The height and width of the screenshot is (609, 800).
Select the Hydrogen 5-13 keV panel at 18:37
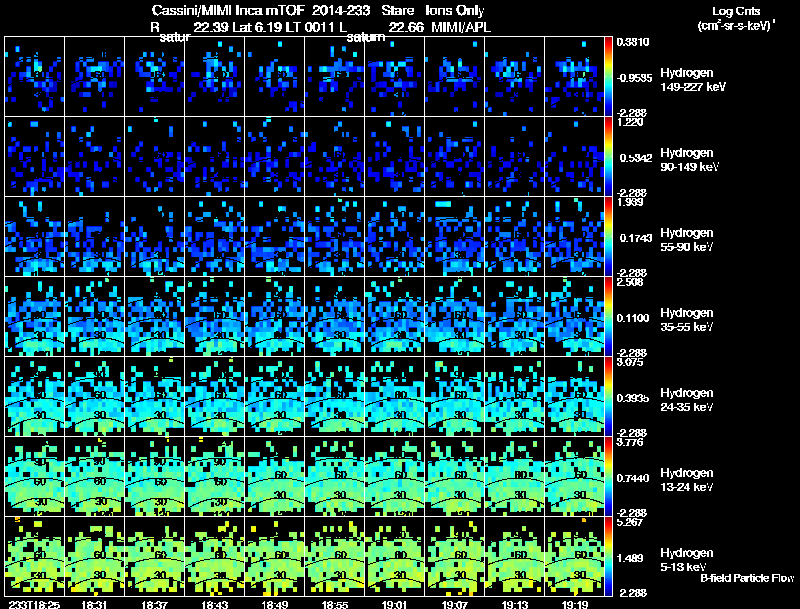pyautogui.click(x=155, y=556)
